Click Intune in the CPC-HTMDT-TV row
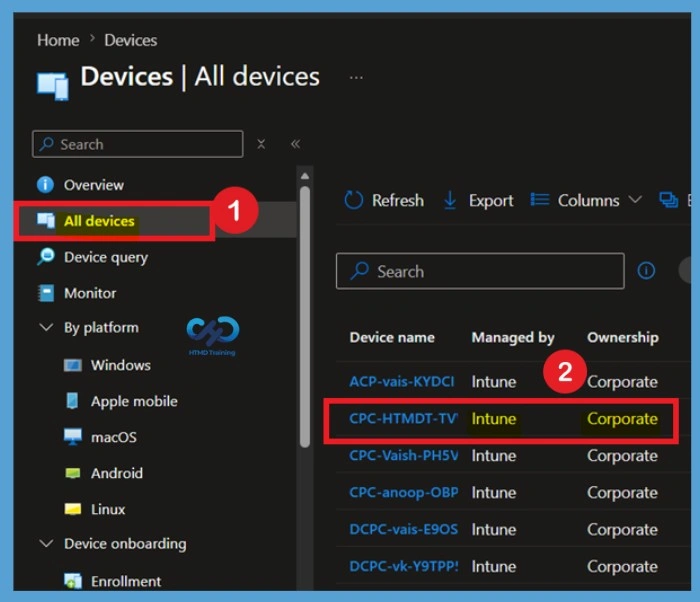This screenshot has width=700, height=602. click(x=493, y=419)
